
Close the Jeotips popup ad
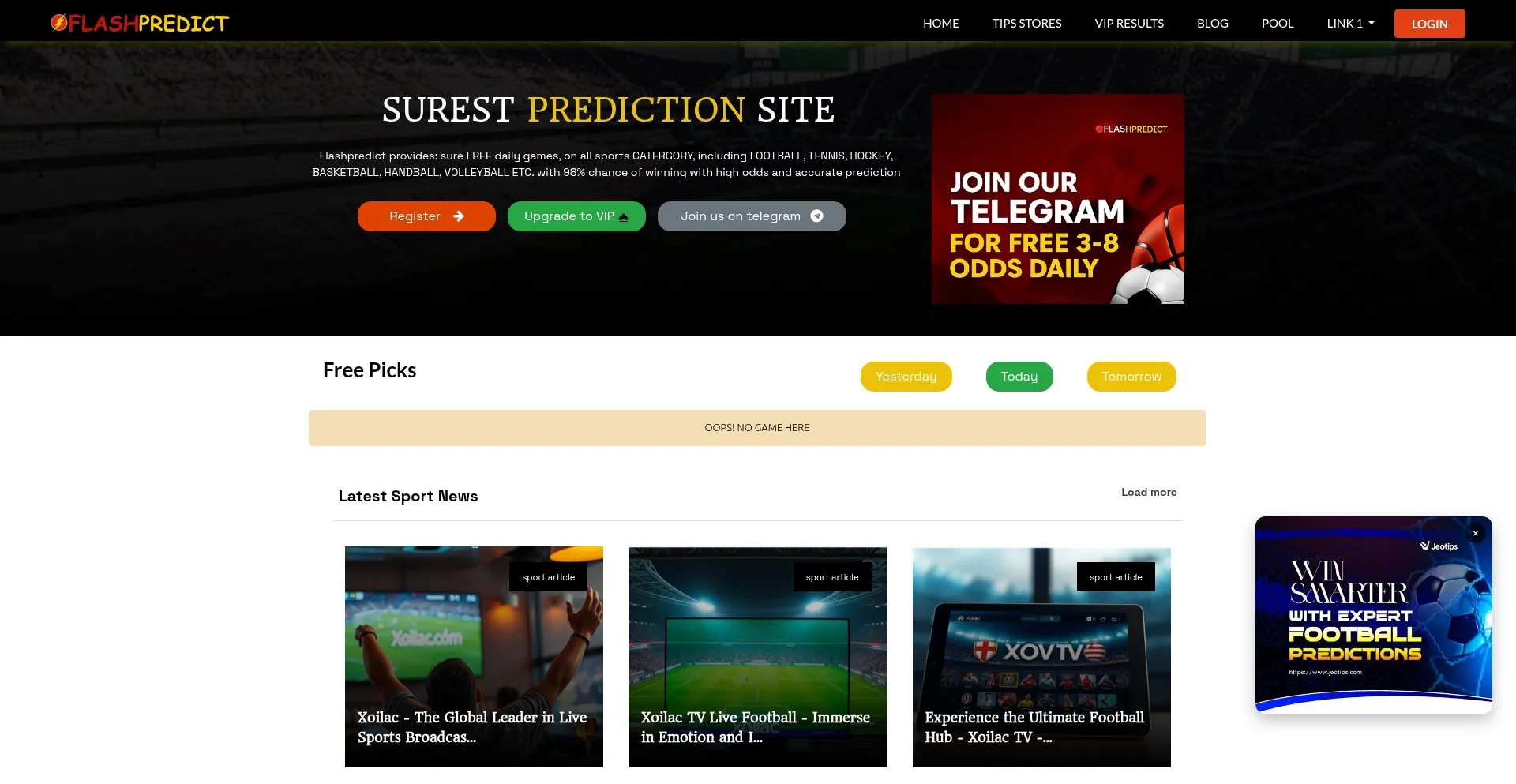click(x=1475, y=533)
